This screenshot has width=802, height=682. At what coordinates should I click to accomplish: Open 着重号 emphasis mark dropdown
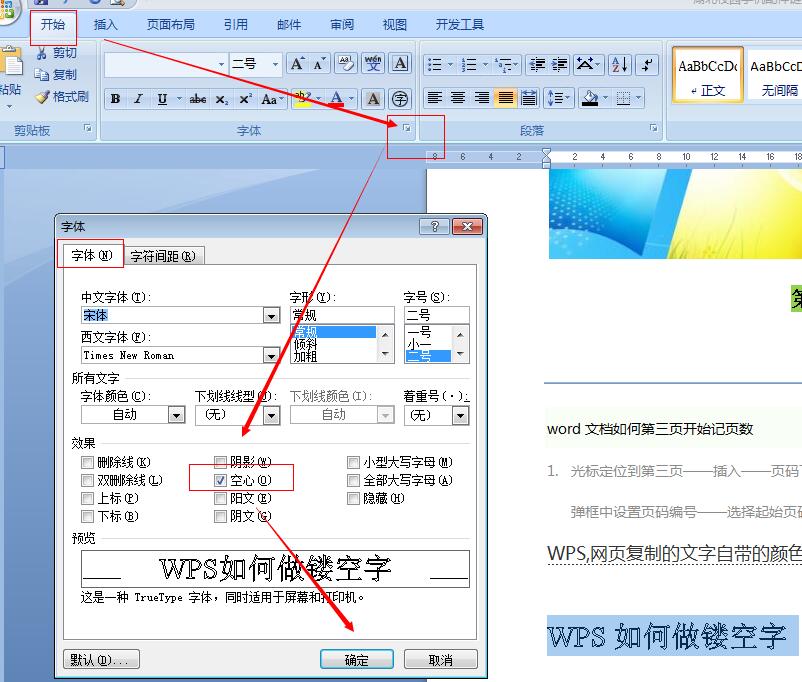point(461,415)
